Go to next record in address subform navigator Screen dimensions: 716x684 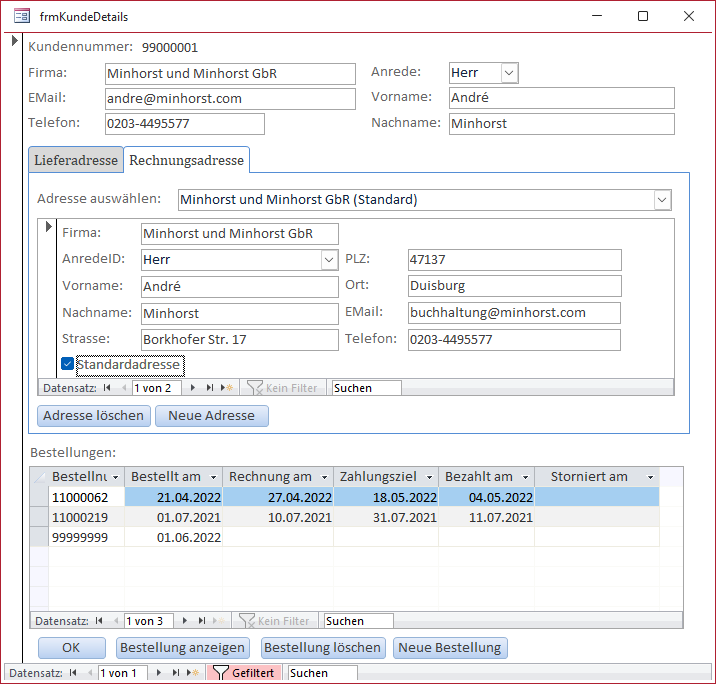point(192,387)
